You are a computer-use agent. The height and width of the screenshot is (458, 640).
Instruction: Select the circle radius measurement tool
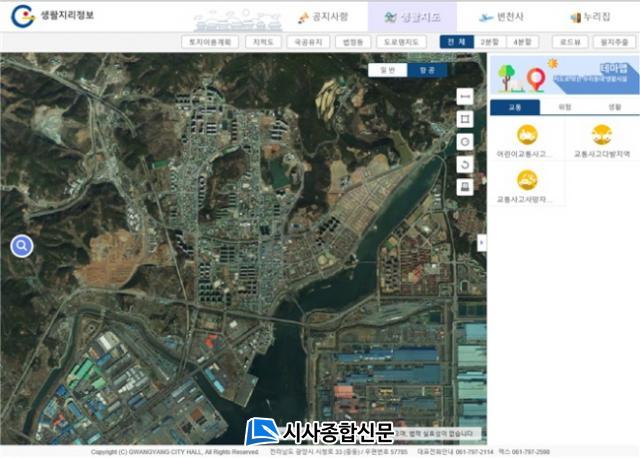pyautogui.click(x=464, y=141)
